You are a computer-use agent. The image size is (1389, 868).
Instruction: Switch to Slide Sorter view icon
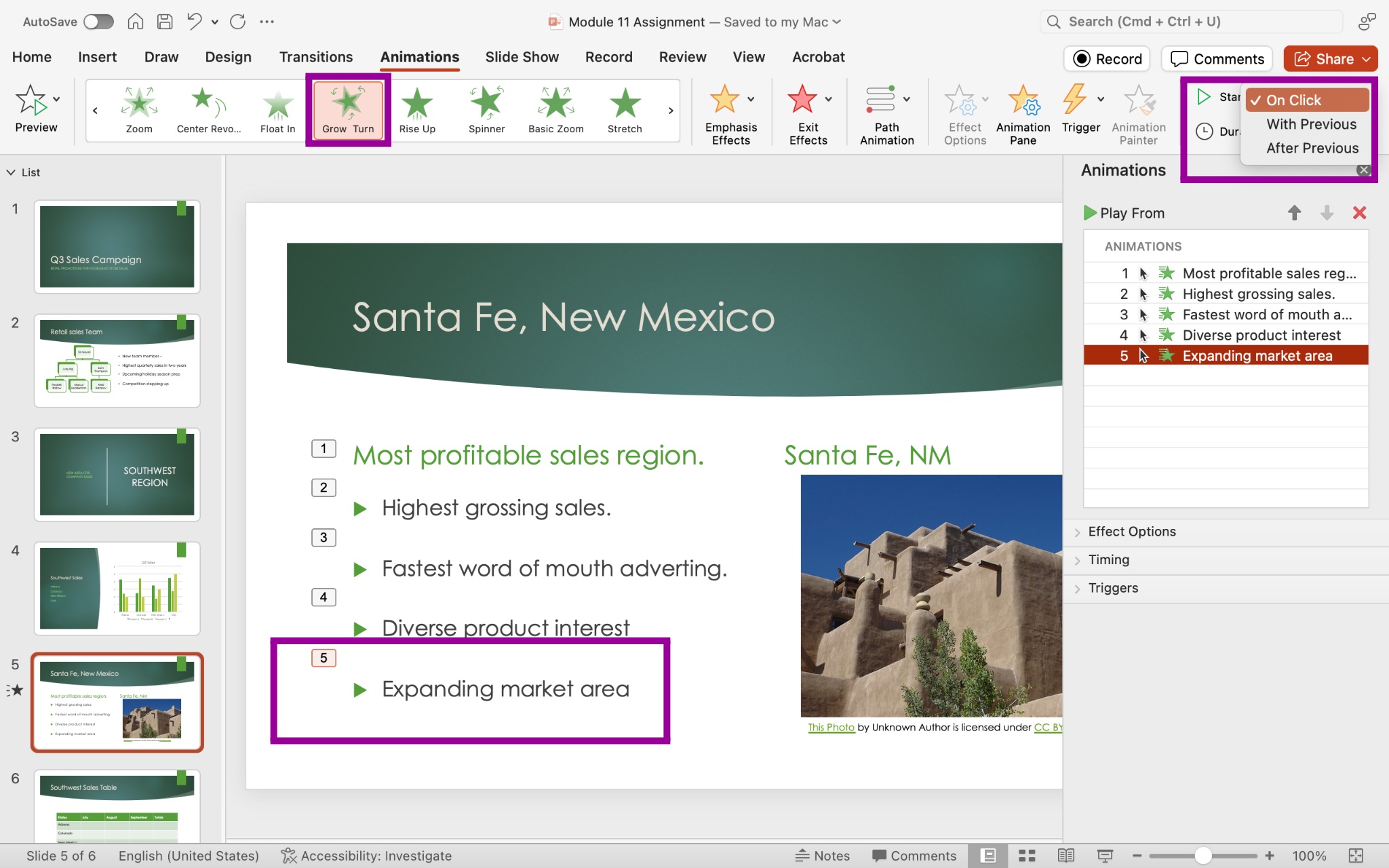pyautogui.click(x=1027, y=856)
